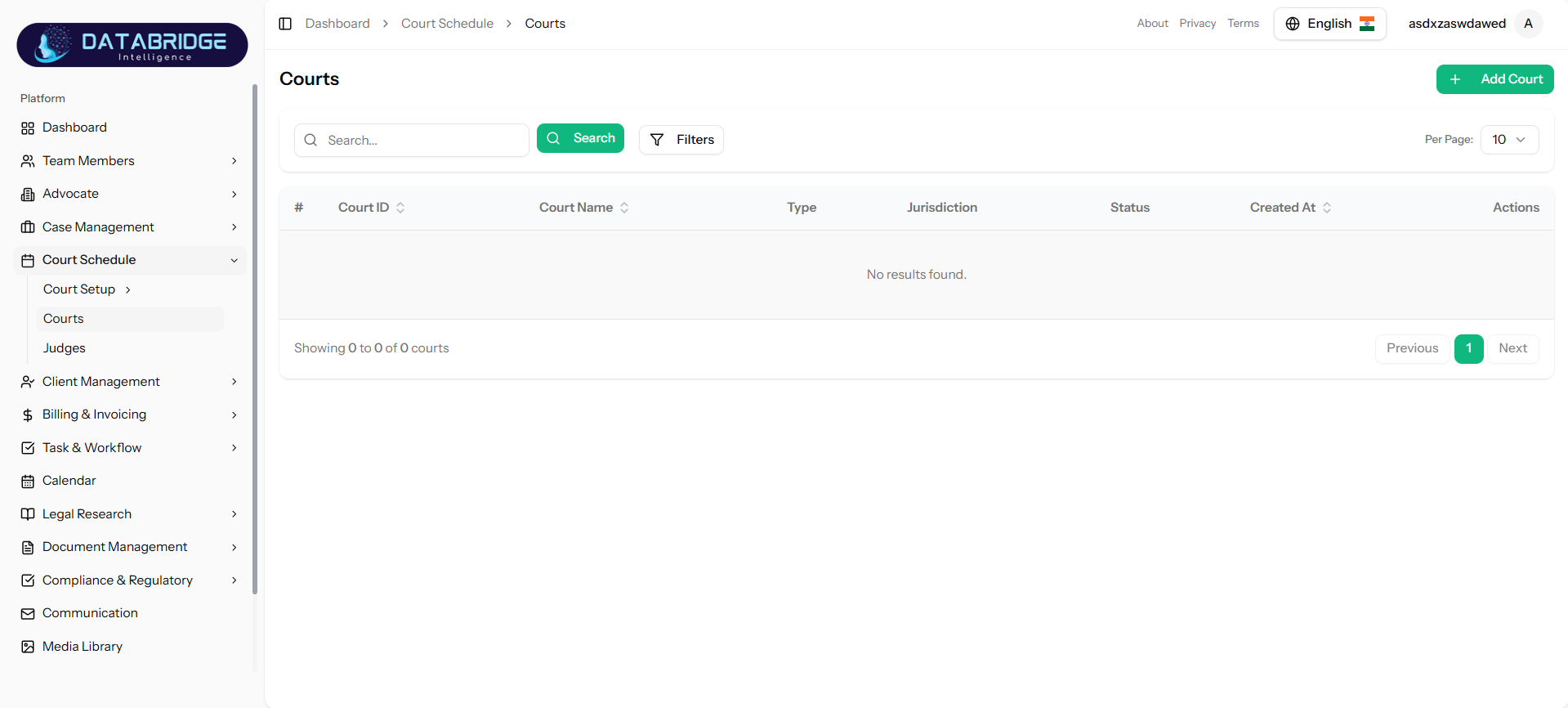Screen dimensions: 1568x708
Task: Expand the Legal Research chevron
Action: tap(235, 514)
